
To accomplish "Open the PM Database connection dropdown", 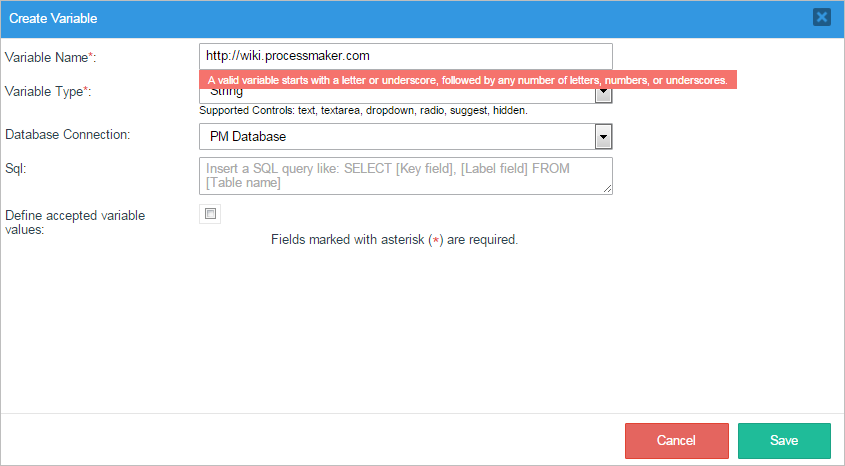I will pos(397,137).
